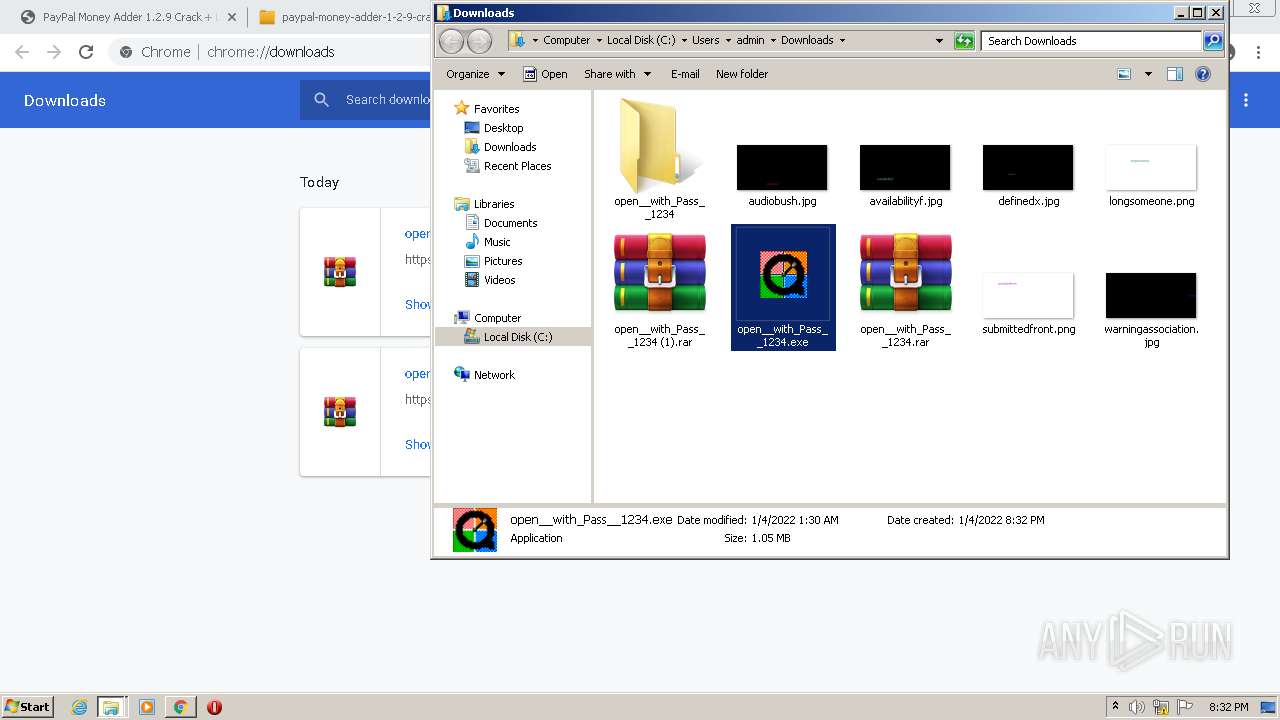Type in Search Downloads field
Viewport: 1280px width, 720px height.
pyautogui.click(x=1091, y=41)
